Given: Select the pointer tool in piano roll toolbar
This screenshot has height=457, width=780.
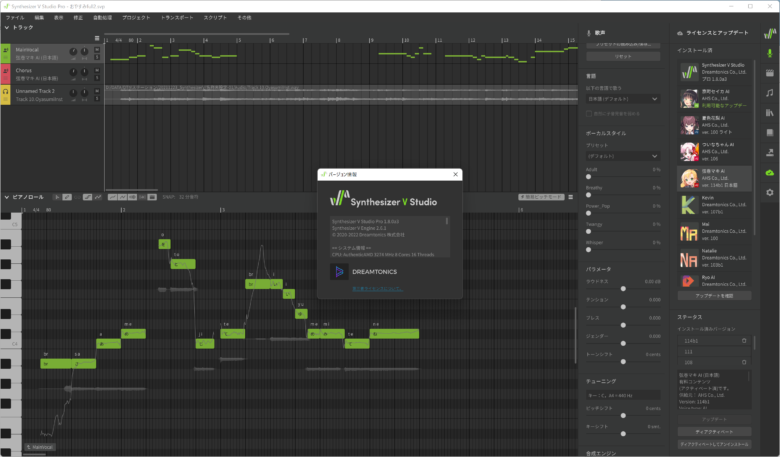Looking at the screenshot, I should click(x=57, y=197).
